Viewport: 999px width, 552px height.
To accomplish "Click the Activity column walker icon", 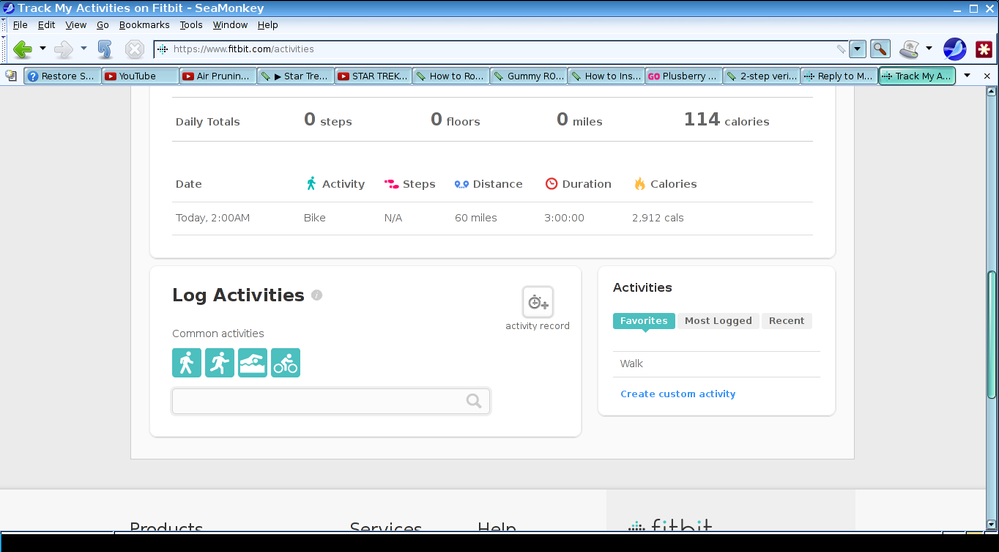I will 311,184.
